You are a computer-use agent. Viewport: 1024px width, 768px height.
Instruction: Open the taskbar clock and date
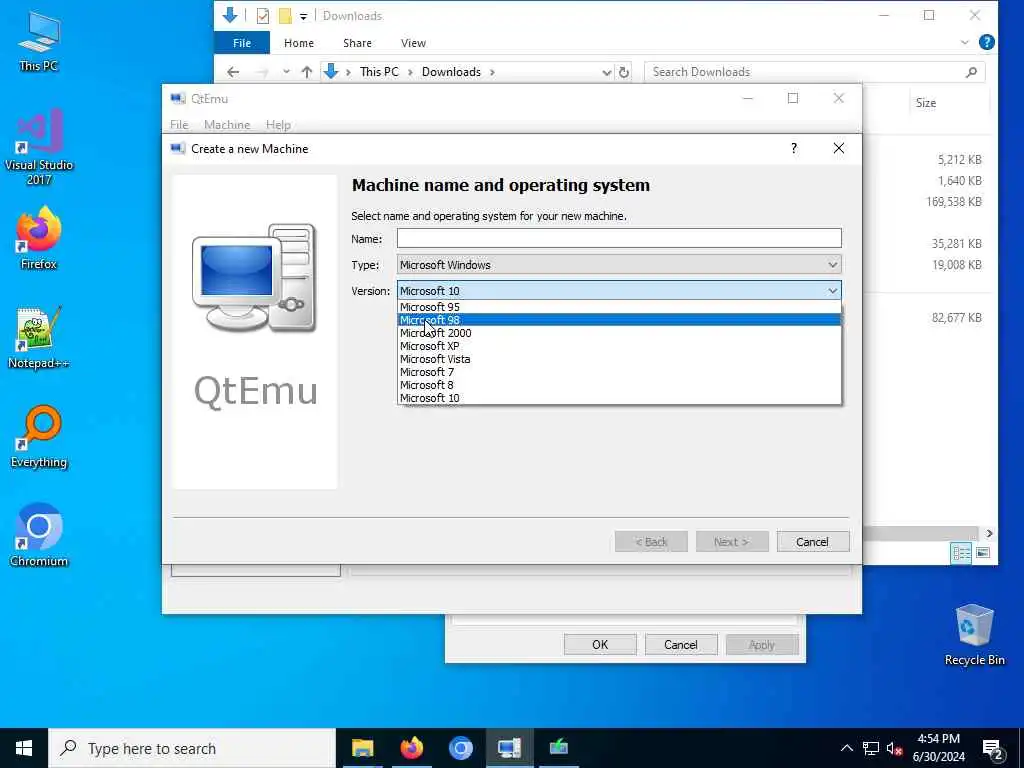(938, 748)
